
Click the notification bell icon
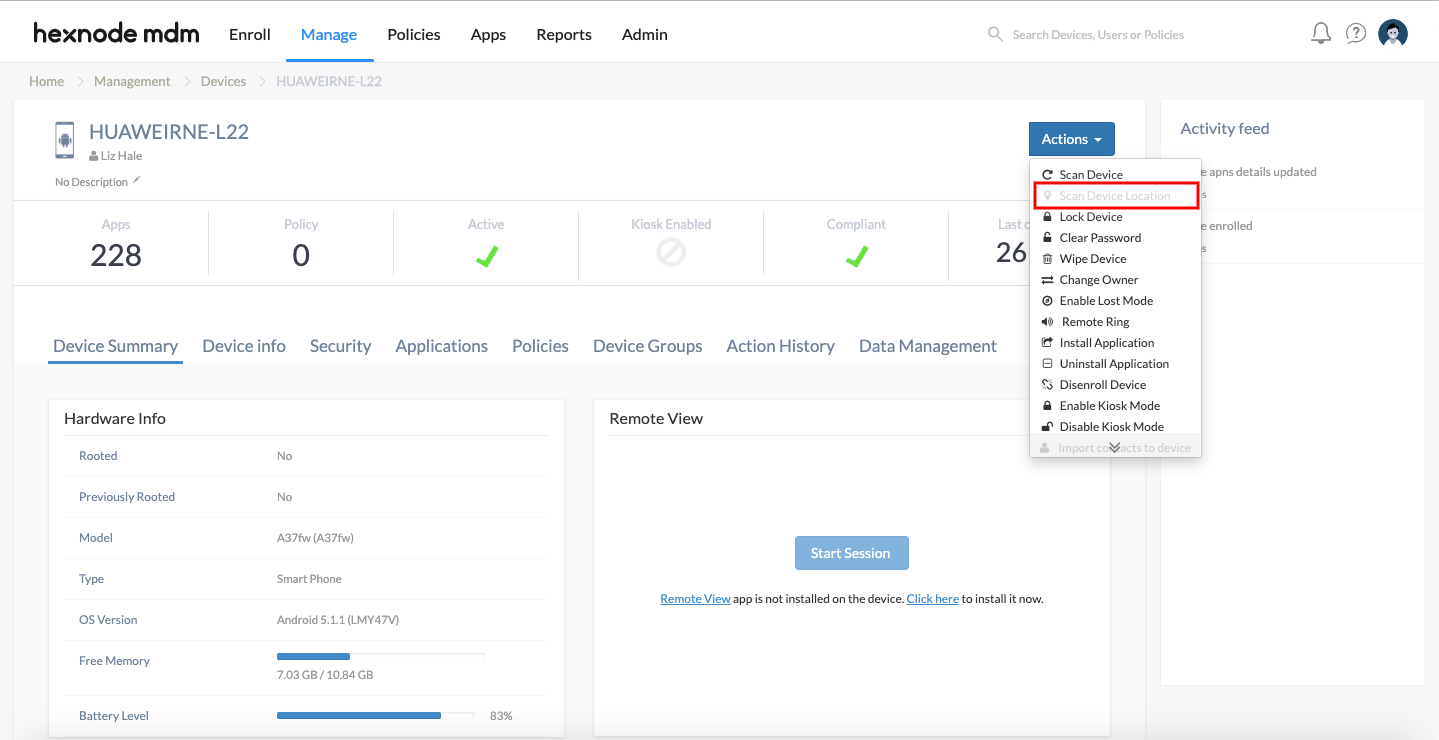pos(1320,32)
